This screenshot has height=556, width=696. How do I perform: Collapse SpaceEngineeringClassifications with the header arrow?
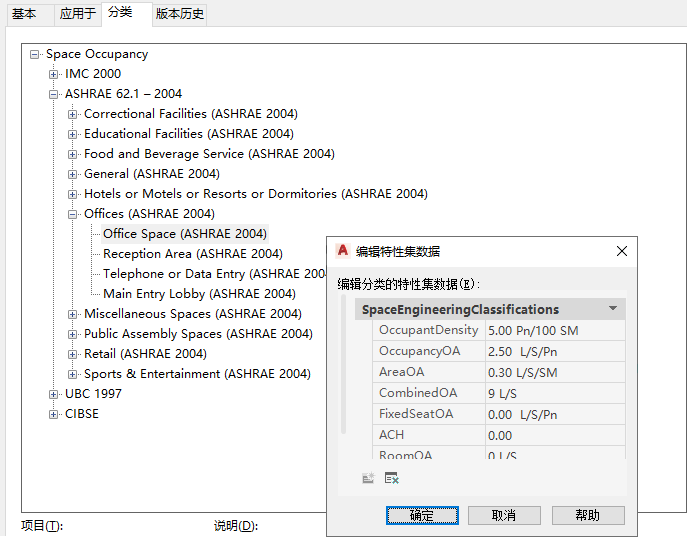(x=613, y=308)
